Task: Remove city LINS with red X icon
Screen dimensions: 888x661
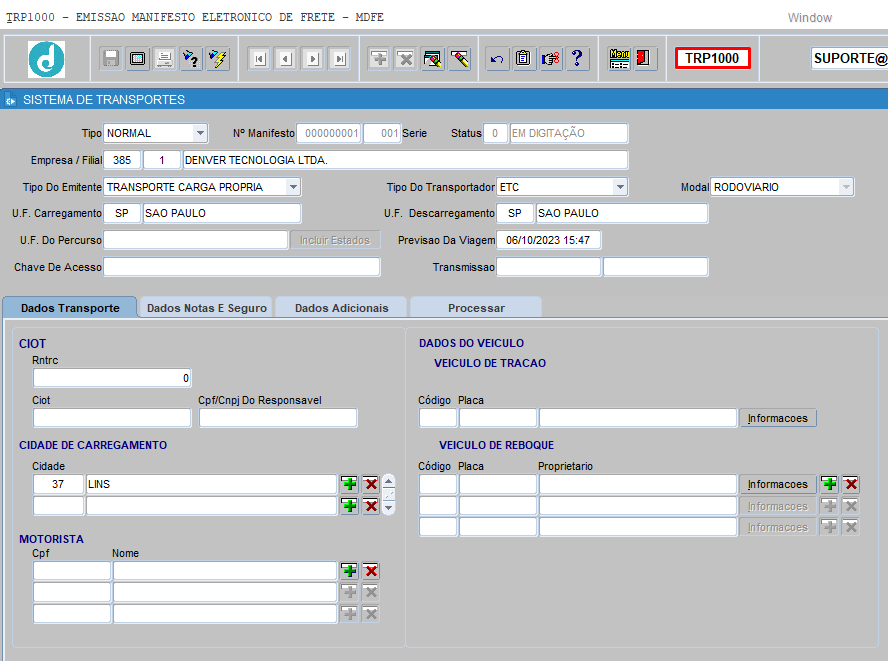Action: [371, 484]
